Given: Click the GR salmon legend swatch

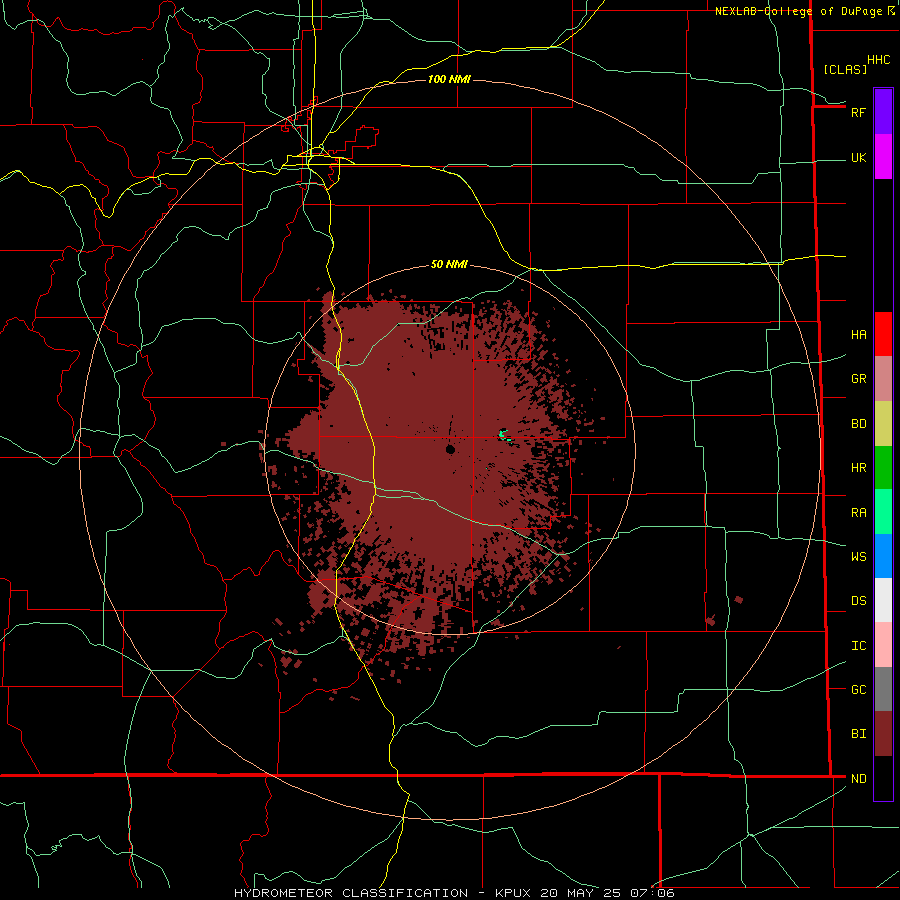Looking at the screenshot, I should tap(883, 379).
